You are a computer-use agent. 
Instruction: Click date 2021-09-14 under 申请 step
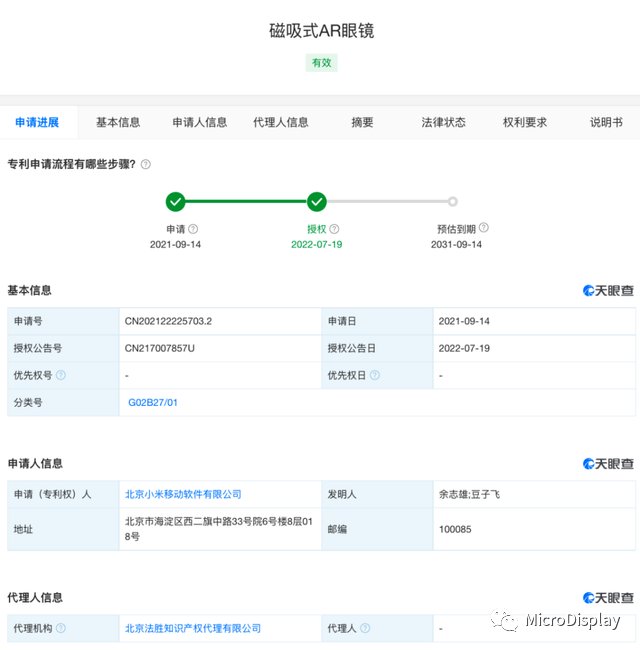pos(175,245)
